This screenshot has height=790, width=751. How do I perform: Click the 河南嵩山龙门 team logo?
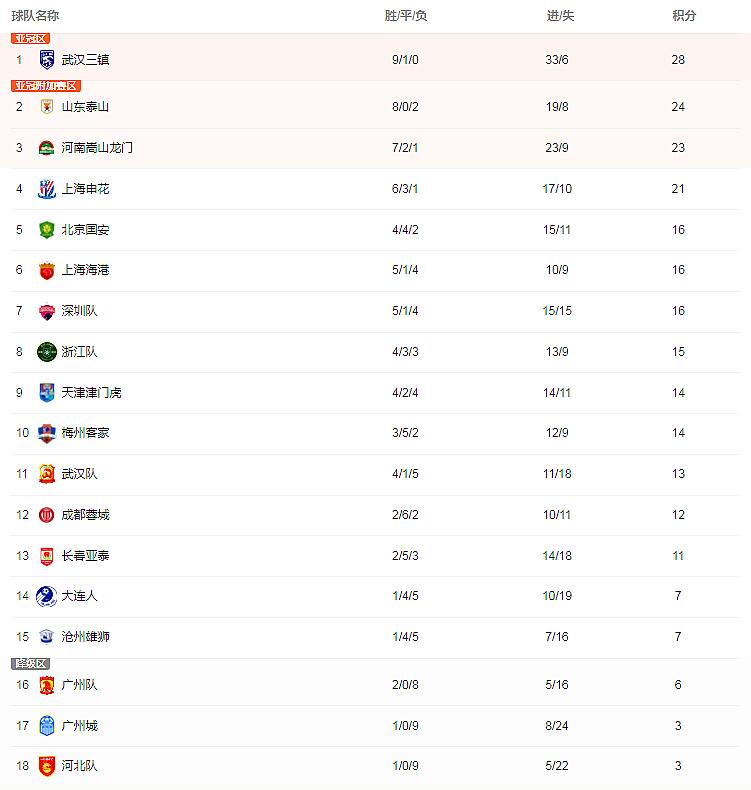[47, 148]
